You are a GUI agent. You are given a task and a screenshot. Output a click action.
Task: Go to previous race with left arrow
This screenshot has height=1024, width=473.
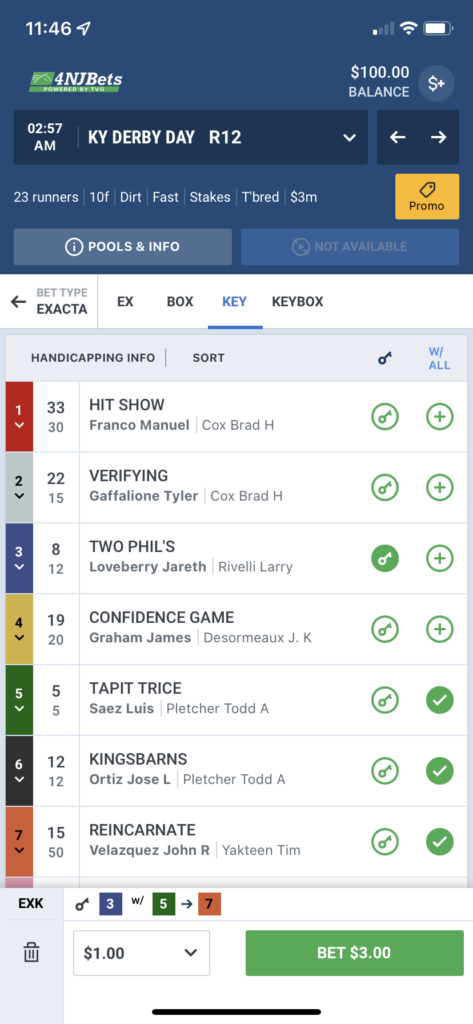398,137
